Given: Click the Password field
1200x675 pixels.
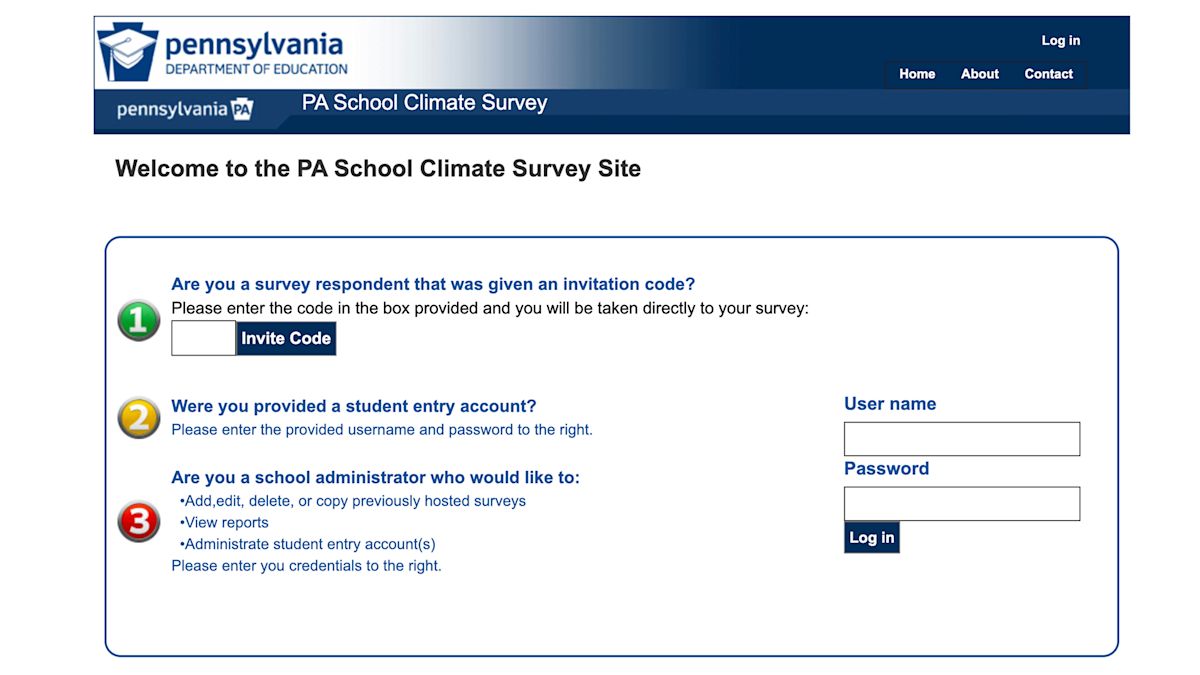Looking at the screenshot, I should 961,503.
